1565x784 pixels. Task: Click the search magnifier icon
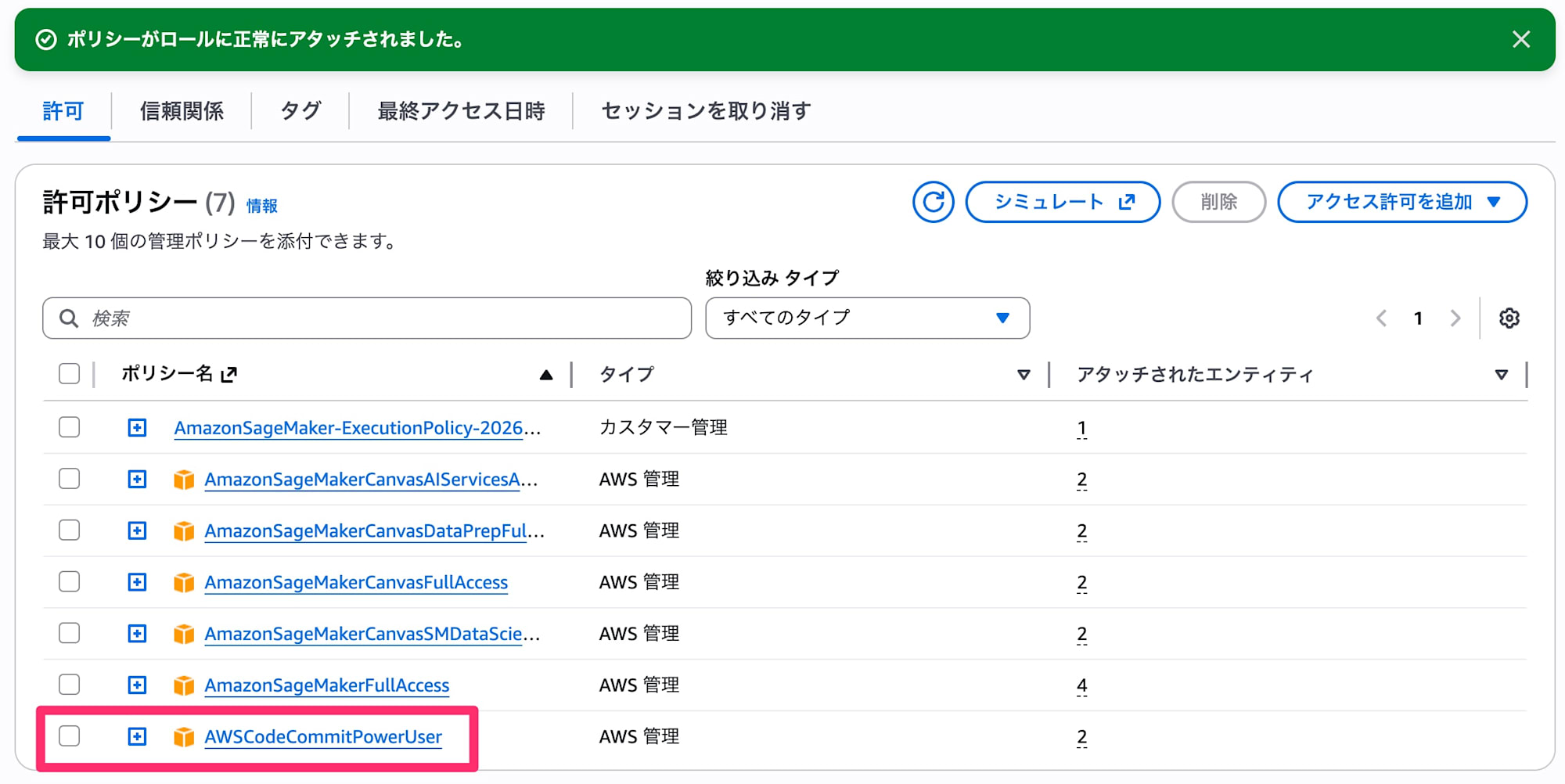tap(69, 318)
